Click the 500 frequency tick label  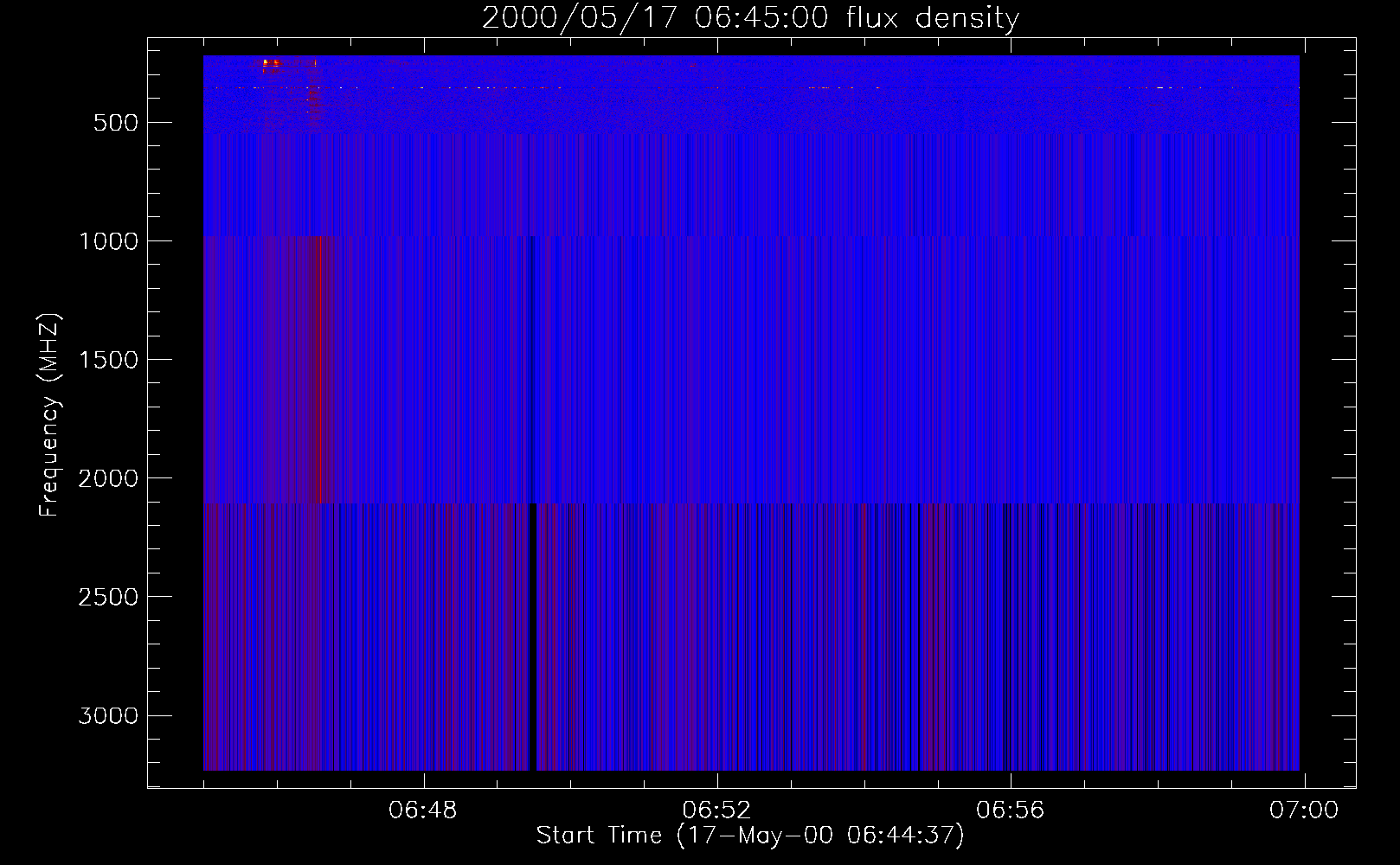click(x=115, y=123)
